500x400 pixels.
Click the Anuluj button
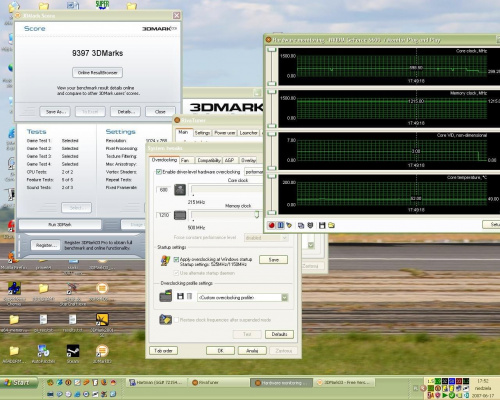point(252,351)
